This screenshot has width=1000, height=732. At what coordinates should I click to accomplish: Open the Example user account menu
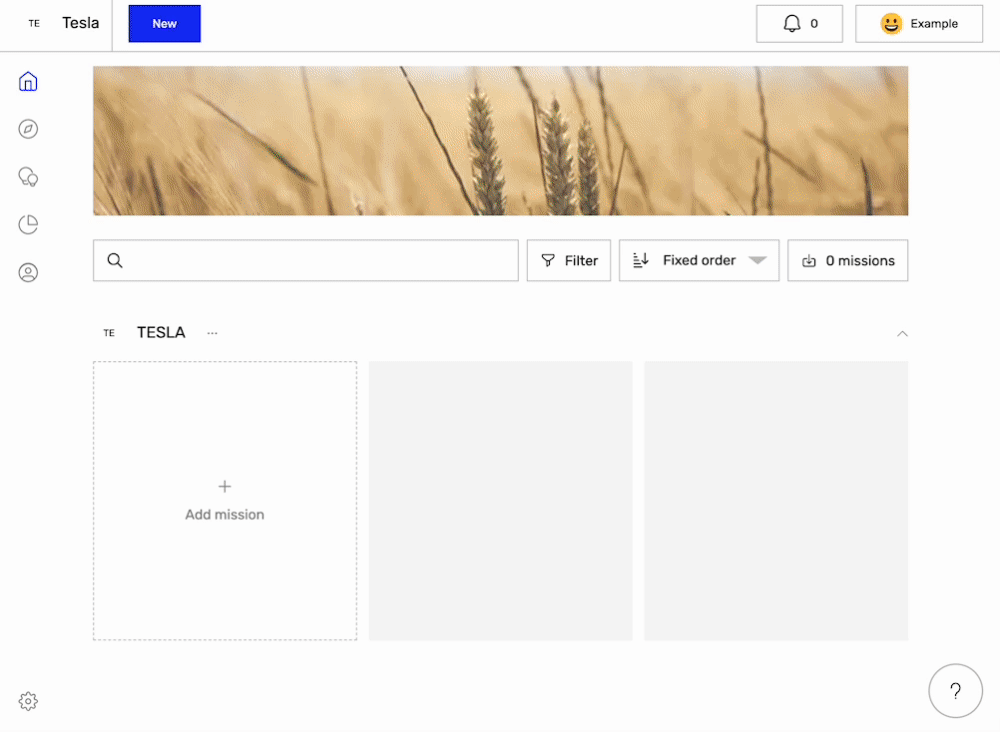918,24
